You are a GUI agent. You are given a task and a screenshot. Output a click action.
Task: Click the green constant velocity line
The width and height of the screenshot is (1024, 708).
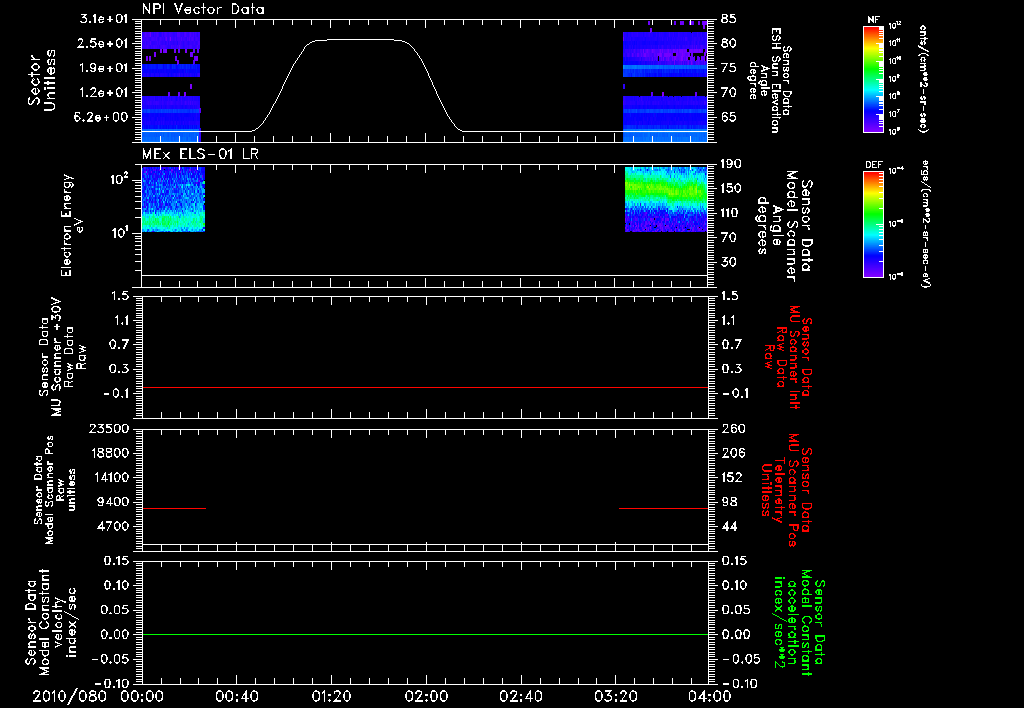point(424,634)
